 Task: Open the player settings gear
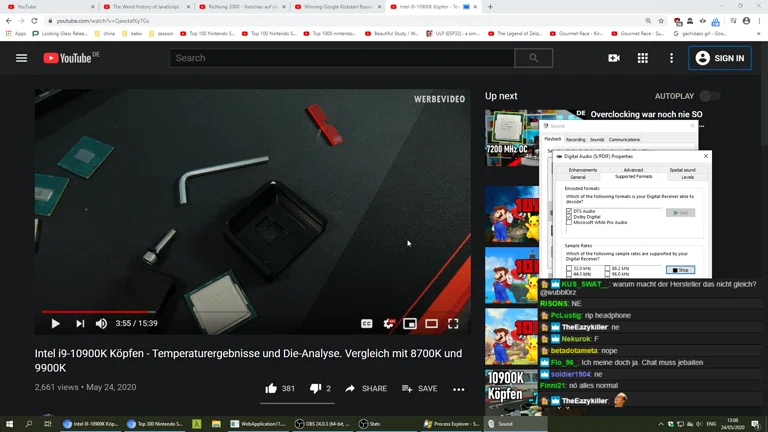pyautogui.click(x=388, y=324)
